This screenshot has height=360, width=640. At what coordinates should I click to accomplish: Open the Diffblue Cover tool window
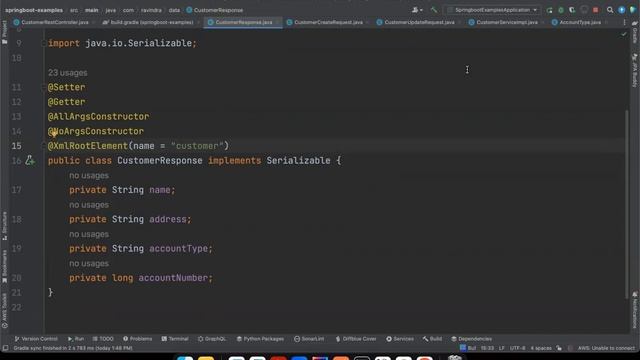356,339
